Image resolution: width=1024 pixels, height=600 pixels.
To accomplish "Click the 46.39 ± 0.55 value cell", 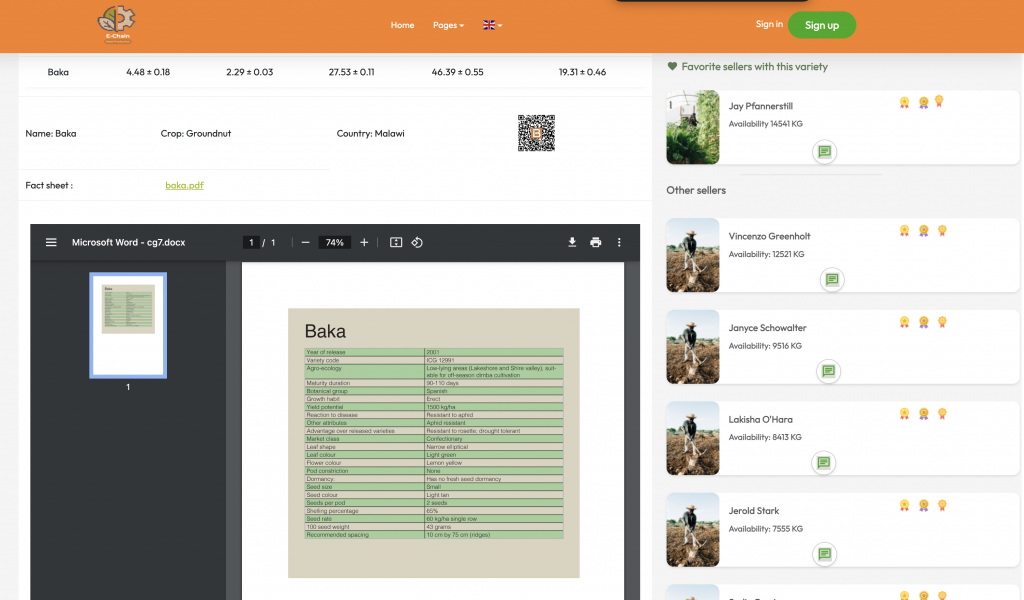I will coord(457,72).
